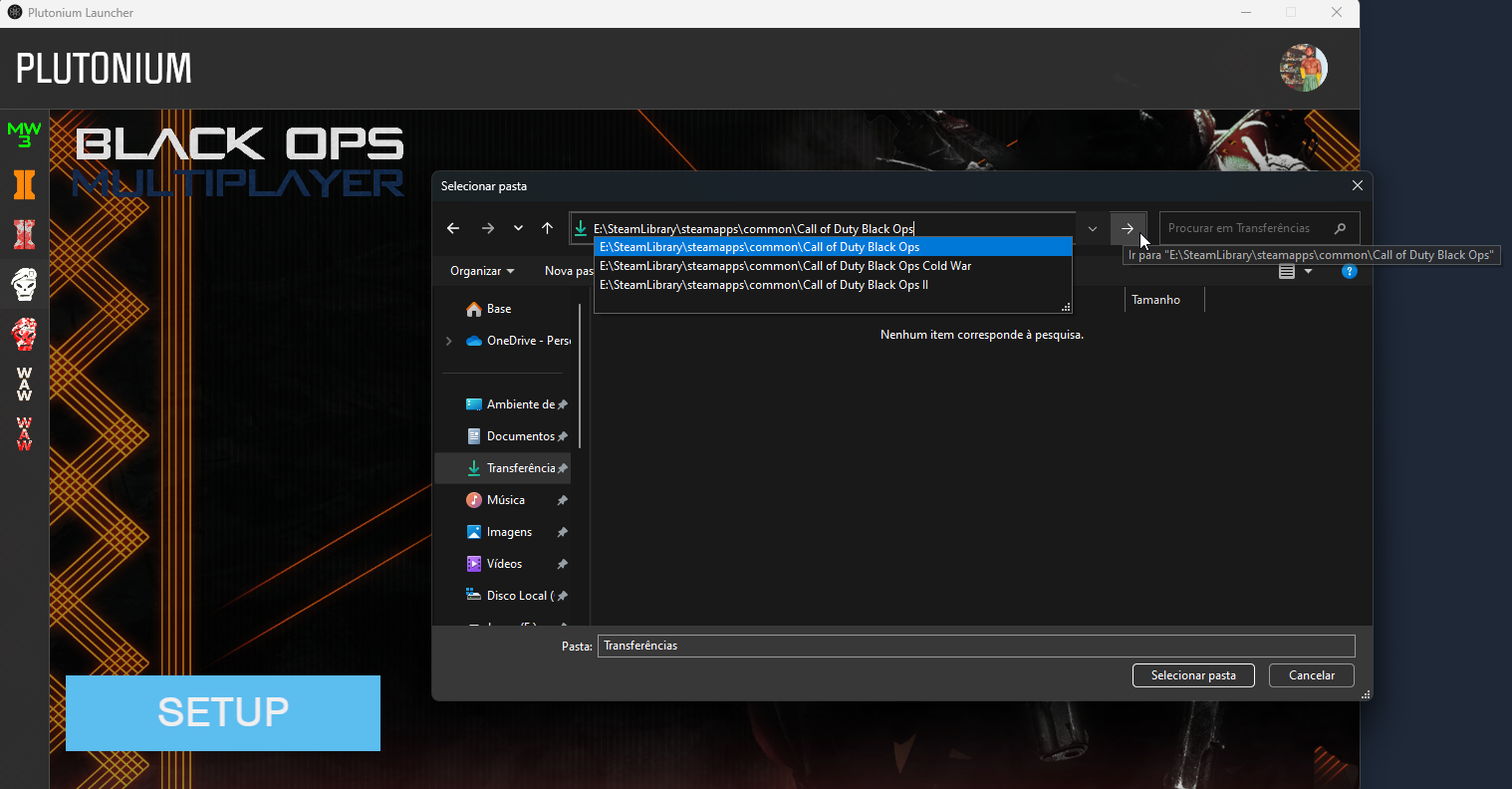Open the orange Black Ops II icon

[24, 184]
